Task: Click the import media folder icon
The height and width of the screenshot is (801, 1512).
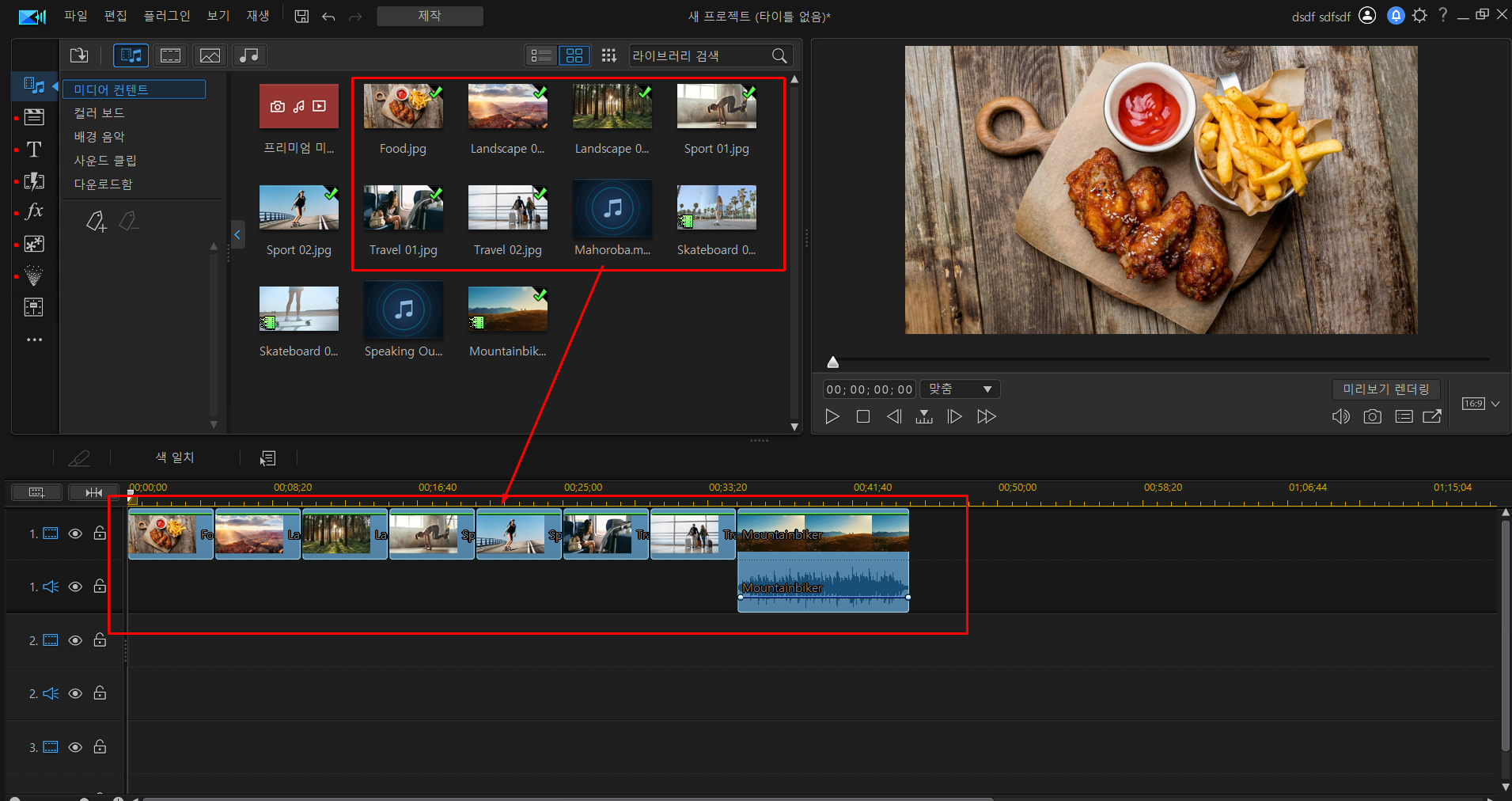Action: pos(79,55)
